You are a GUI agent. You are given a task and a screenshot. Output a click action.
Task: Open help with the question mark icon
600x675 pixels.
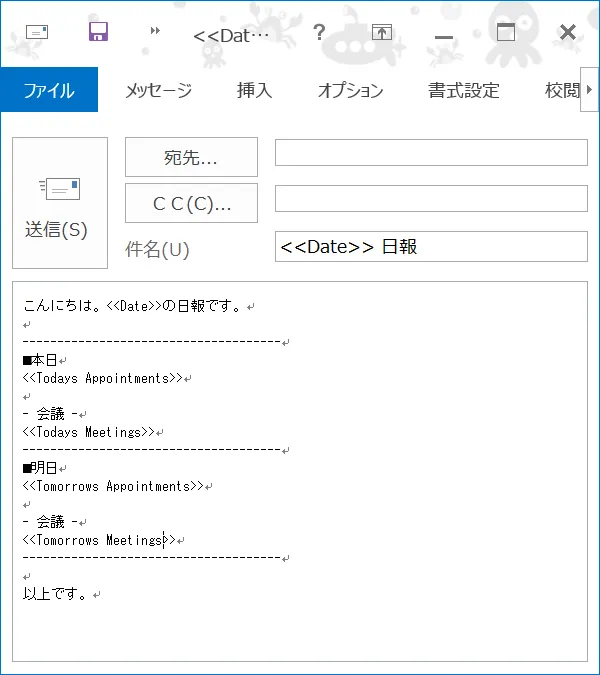coord(319,32)
